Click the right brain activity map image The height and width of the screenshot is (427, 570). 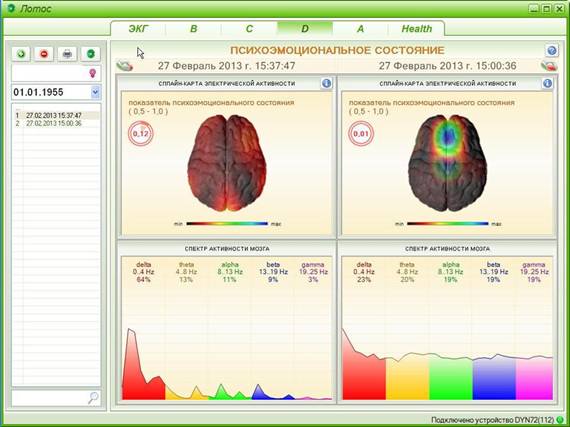point(447,163)
